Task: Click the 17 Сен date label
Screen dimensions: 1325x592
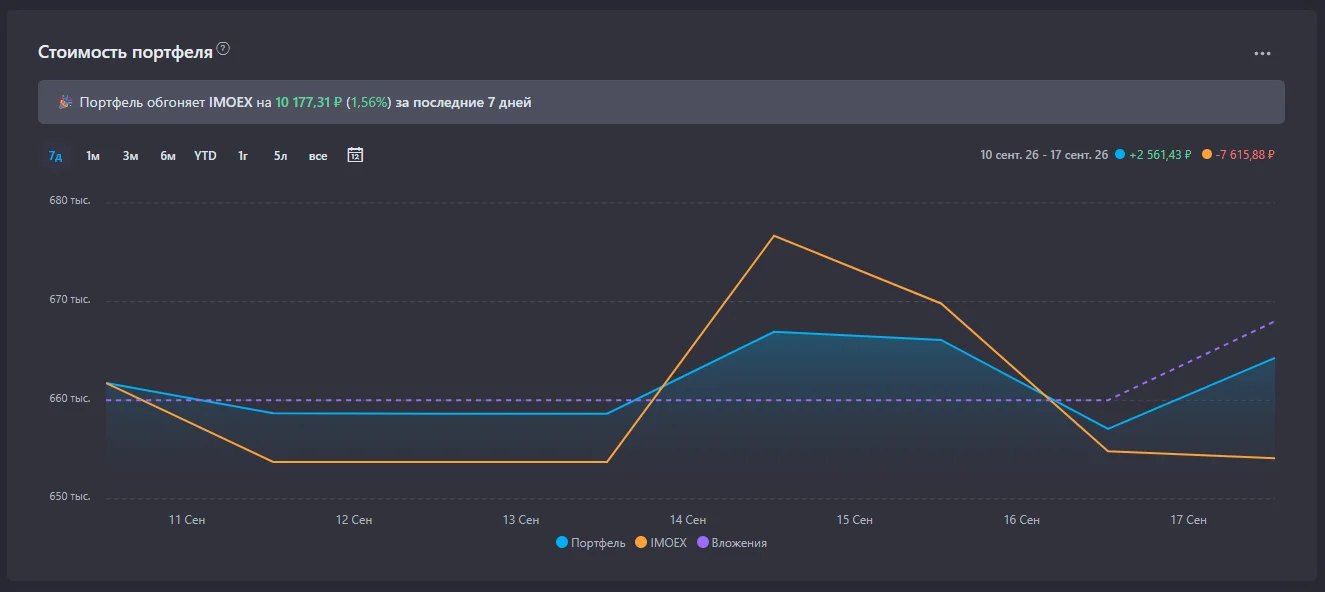Action: coord(1189,520)
